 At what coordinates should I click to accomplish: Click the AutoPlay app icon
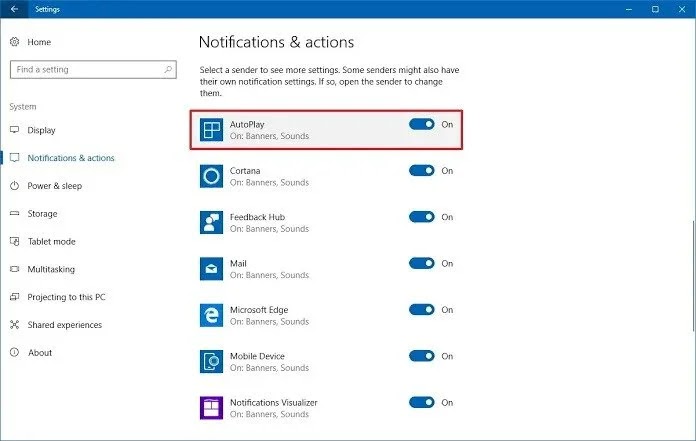pyautogui.click(x=211, y=130)
